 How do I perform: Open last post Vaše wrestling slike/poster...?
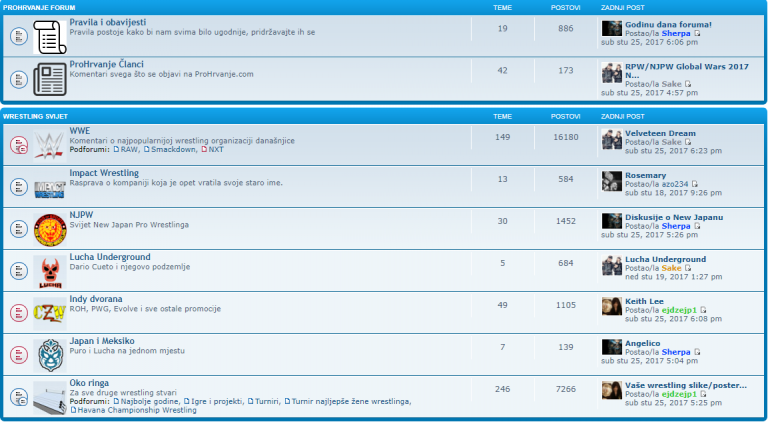click(686, 386)
